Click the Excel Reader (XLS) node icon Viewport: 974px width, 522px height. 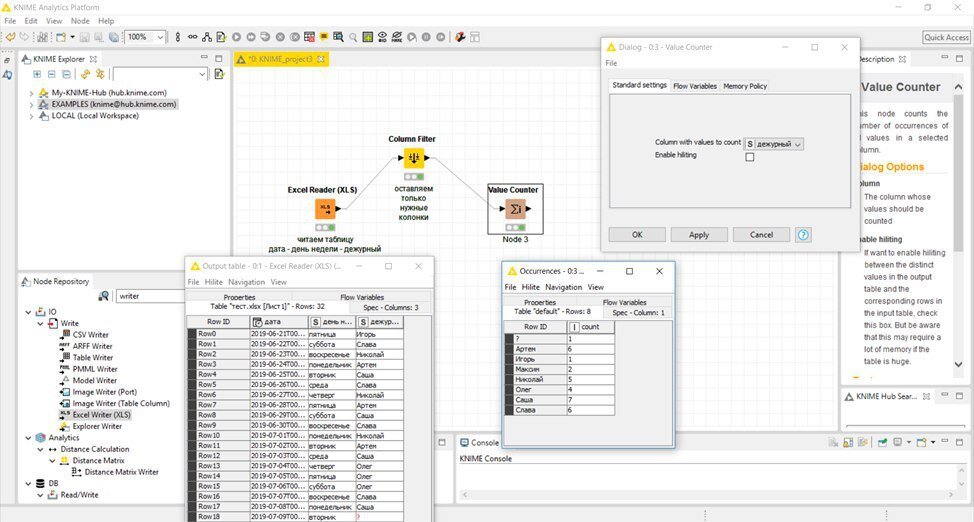pyautogui.click(x=325, y=209)
